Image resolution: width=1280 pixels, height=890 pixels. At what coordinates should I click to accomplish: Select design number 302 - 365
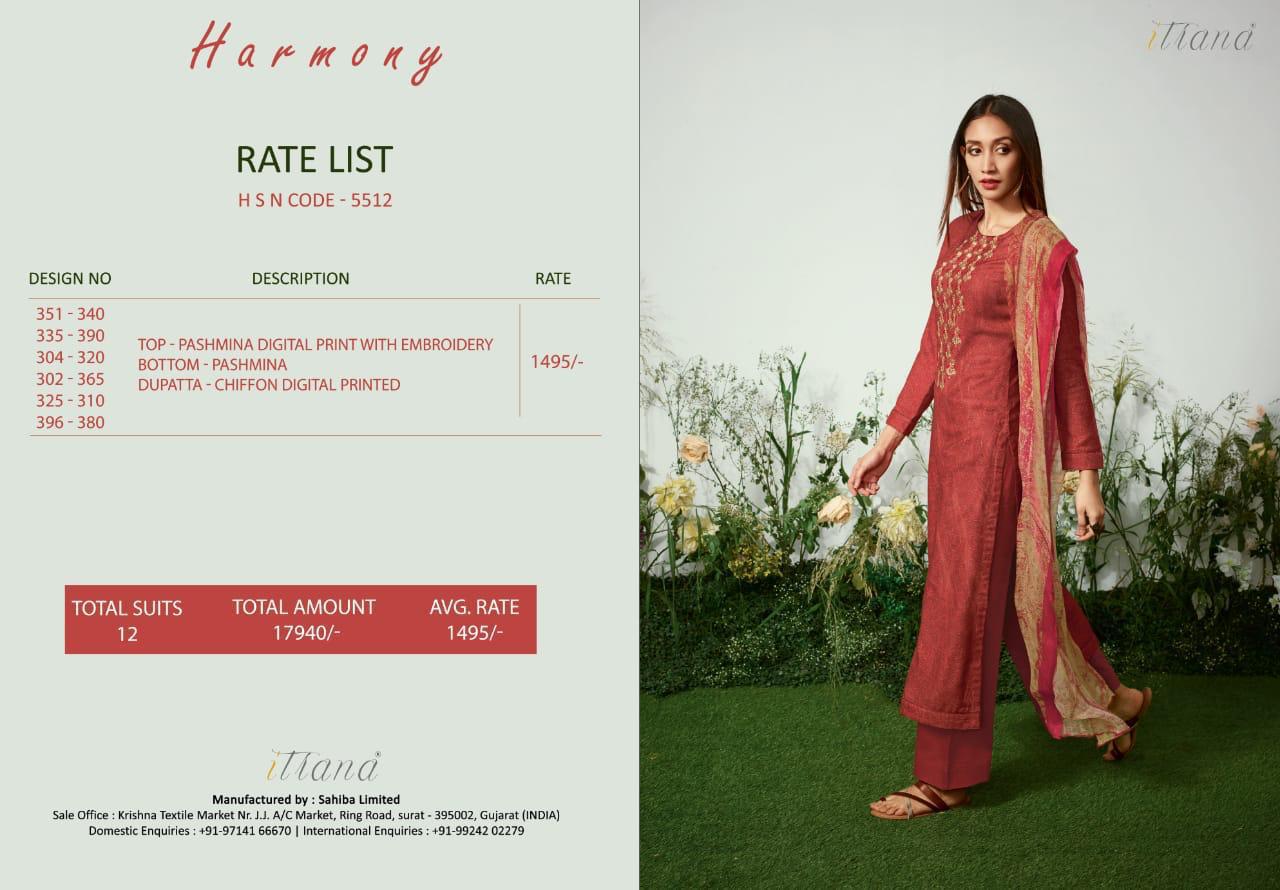[70, 379]
